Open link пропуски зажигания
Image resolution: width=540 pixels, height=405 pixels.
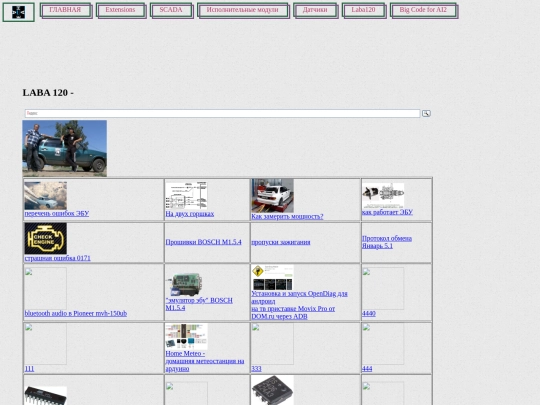[281, 242]
